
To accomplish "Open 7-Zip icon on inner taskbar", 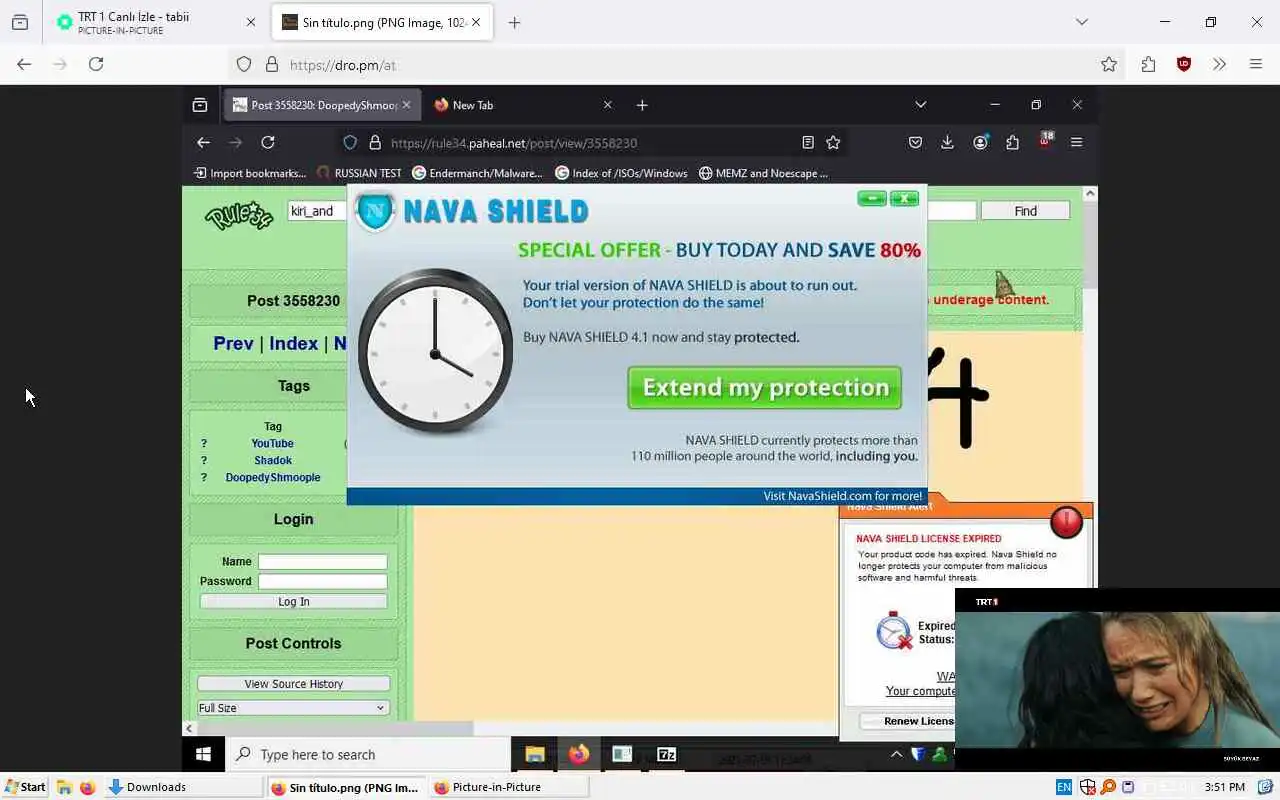I will pos(666,755).
